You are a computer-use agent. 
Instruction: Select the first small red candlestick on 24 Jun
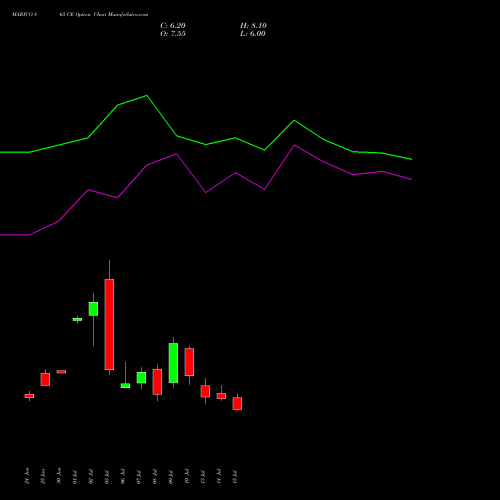click(x=29, y=396)
